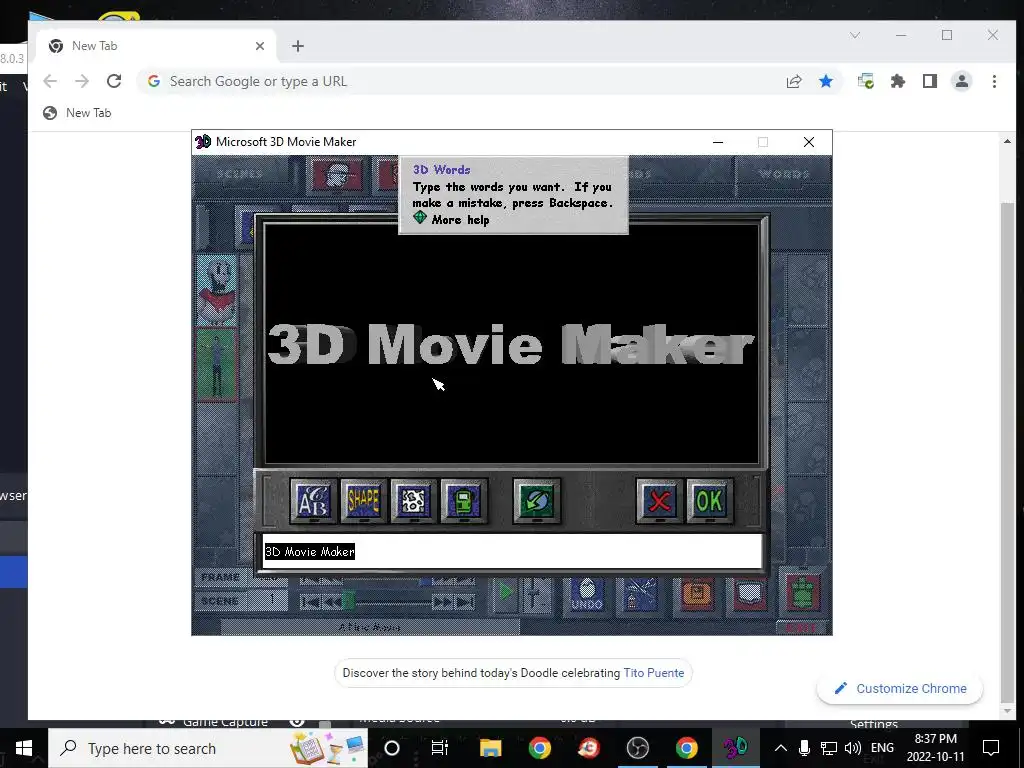Open the volume tray icon

click(852, 748)
